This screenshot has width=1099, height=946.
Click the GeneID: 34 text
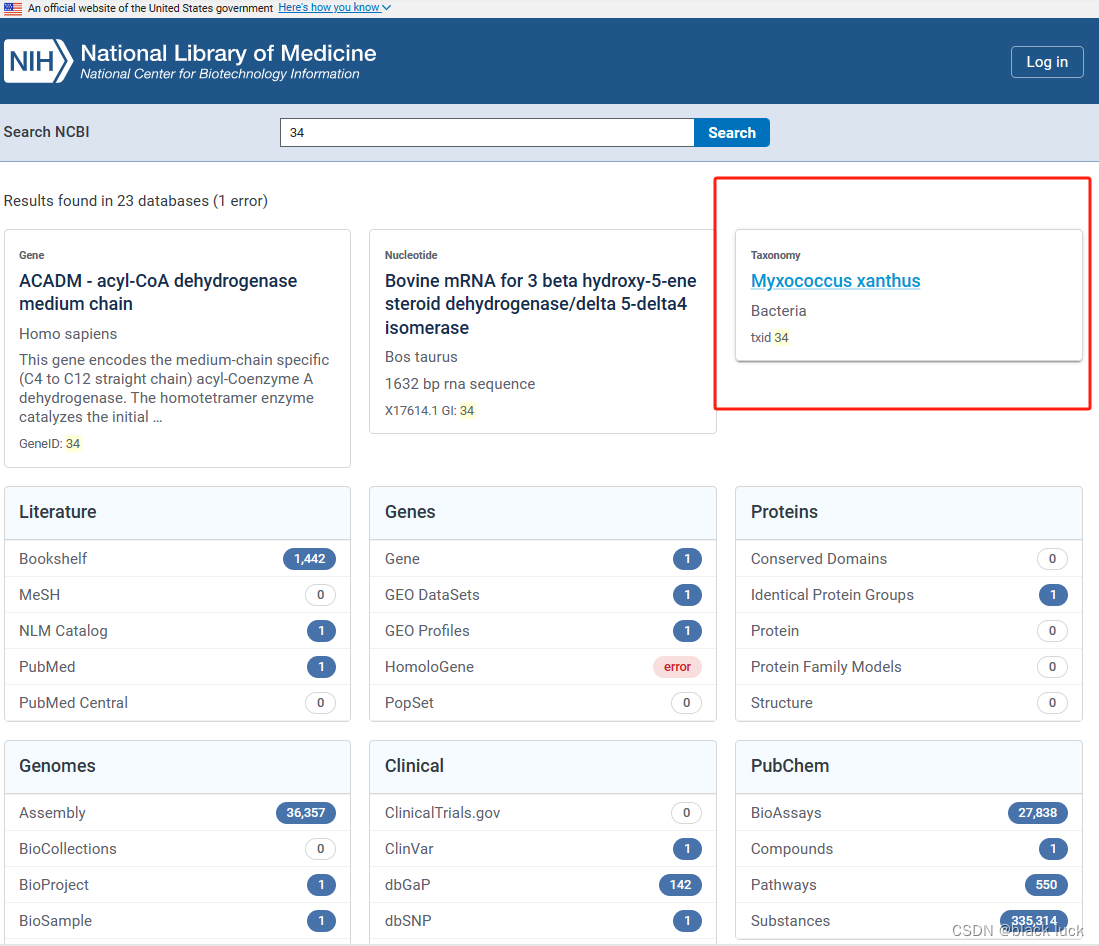point(50,444)
